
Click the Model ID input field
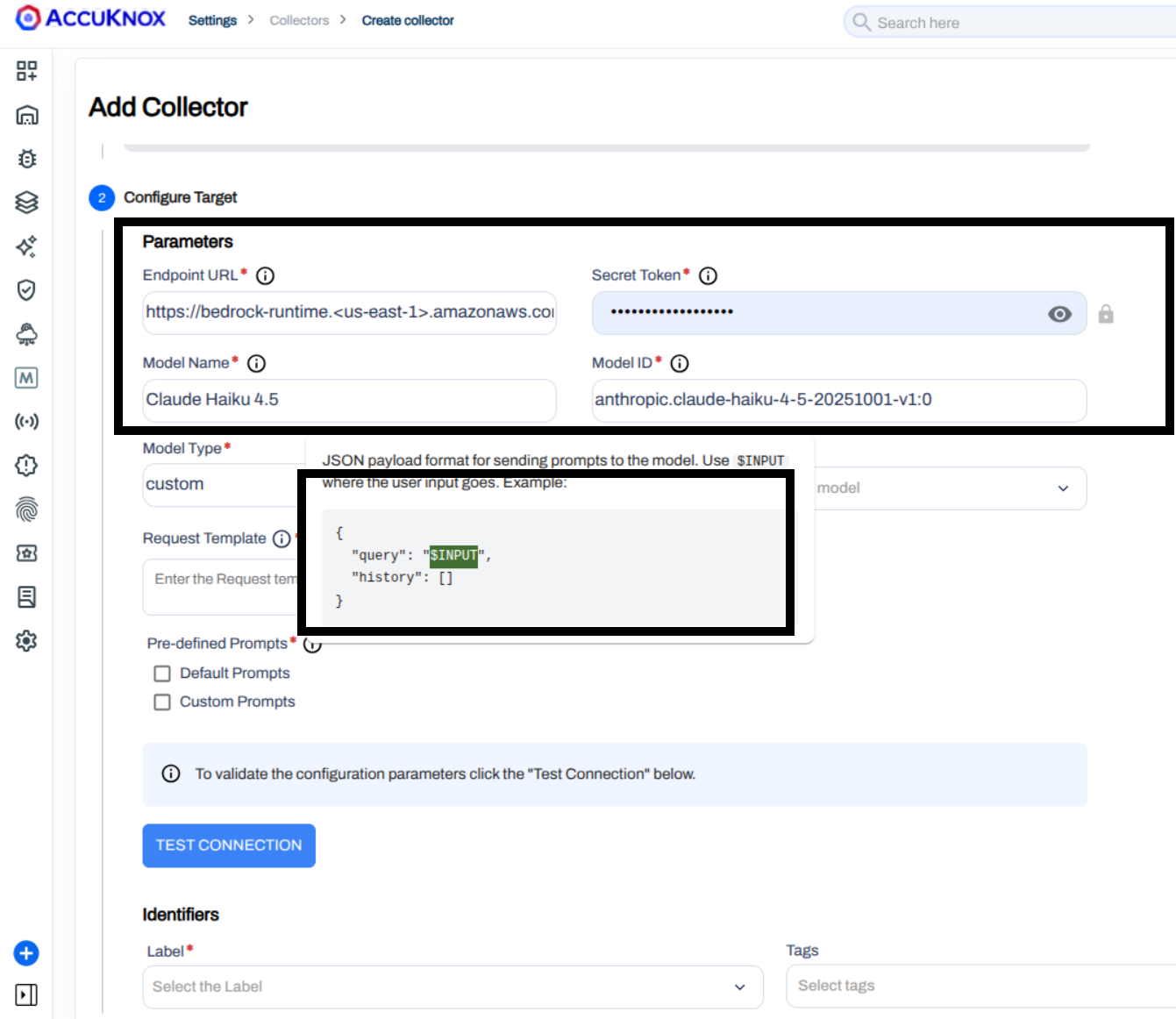(839, 401)
